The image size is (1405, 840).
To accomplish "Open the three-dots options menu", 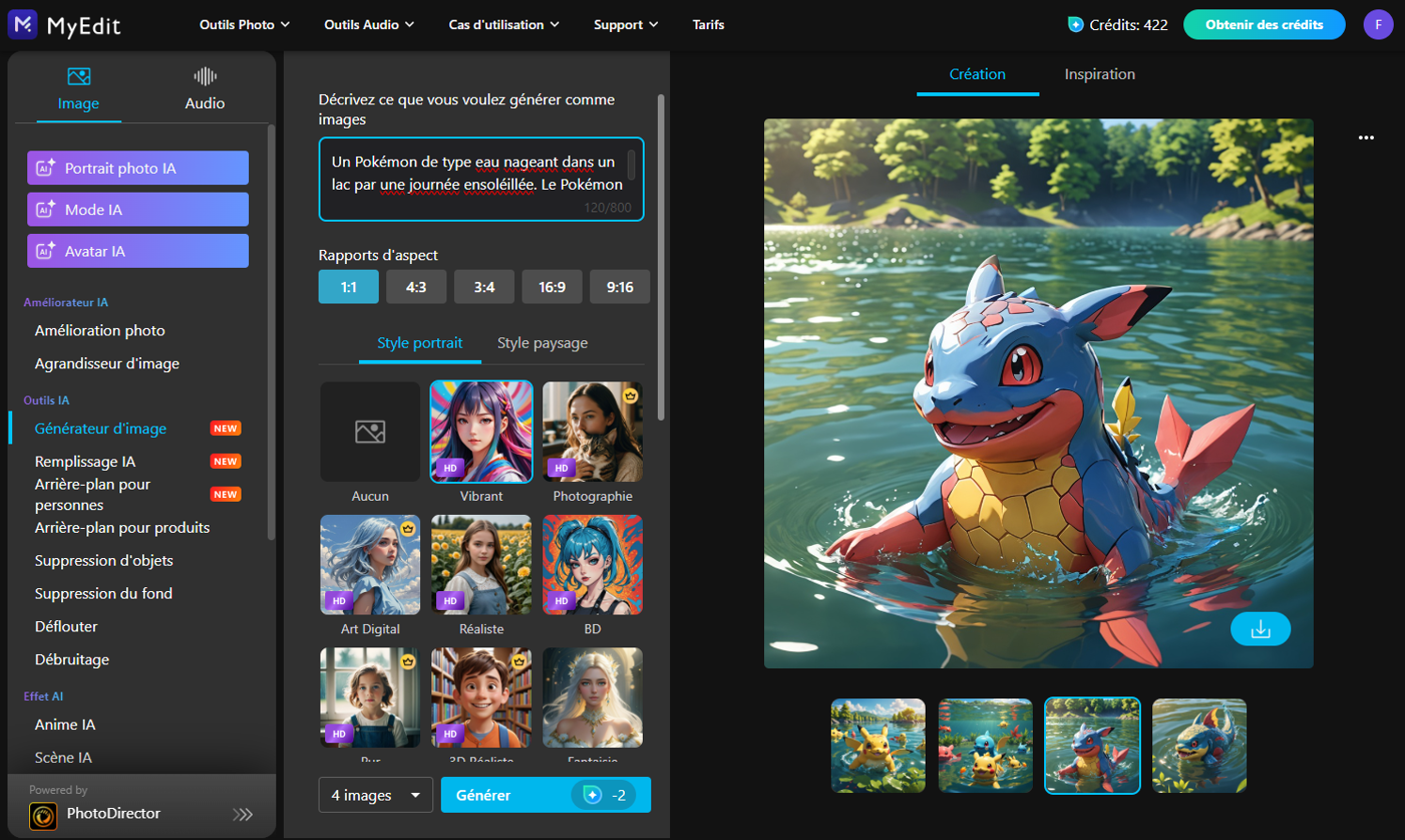I will (x=1366, y=138).
